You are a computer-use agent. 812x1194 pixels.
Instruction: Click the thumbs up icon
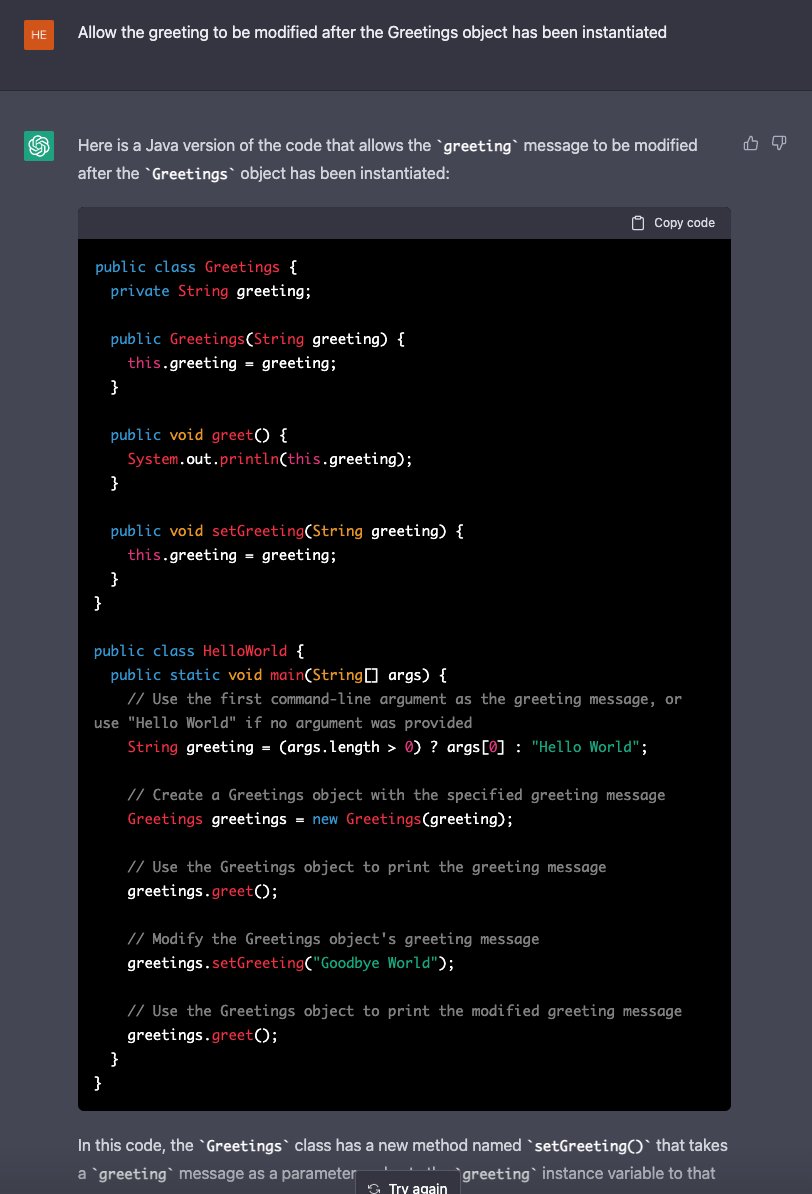click(750, 143)
